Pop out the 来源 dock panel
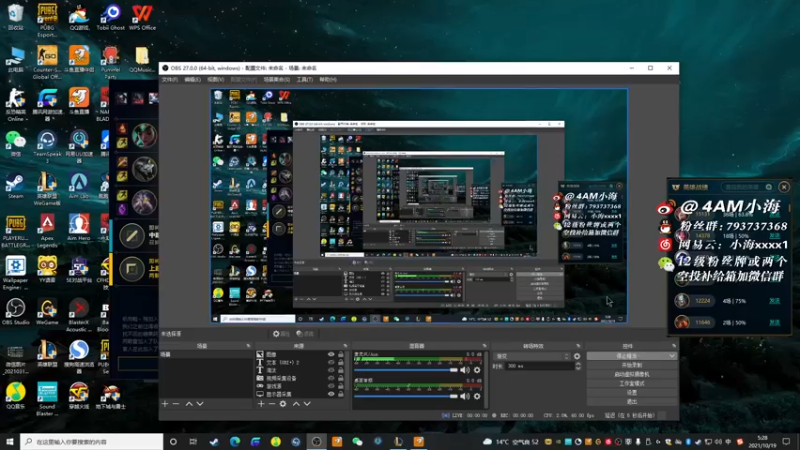This screenshot has height=450, width=800. [x=345, y=346]
